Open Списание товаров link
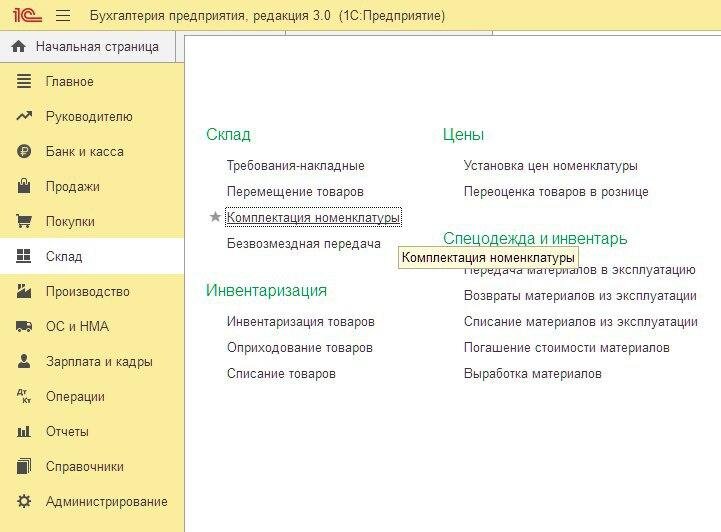 click(281, 373)
